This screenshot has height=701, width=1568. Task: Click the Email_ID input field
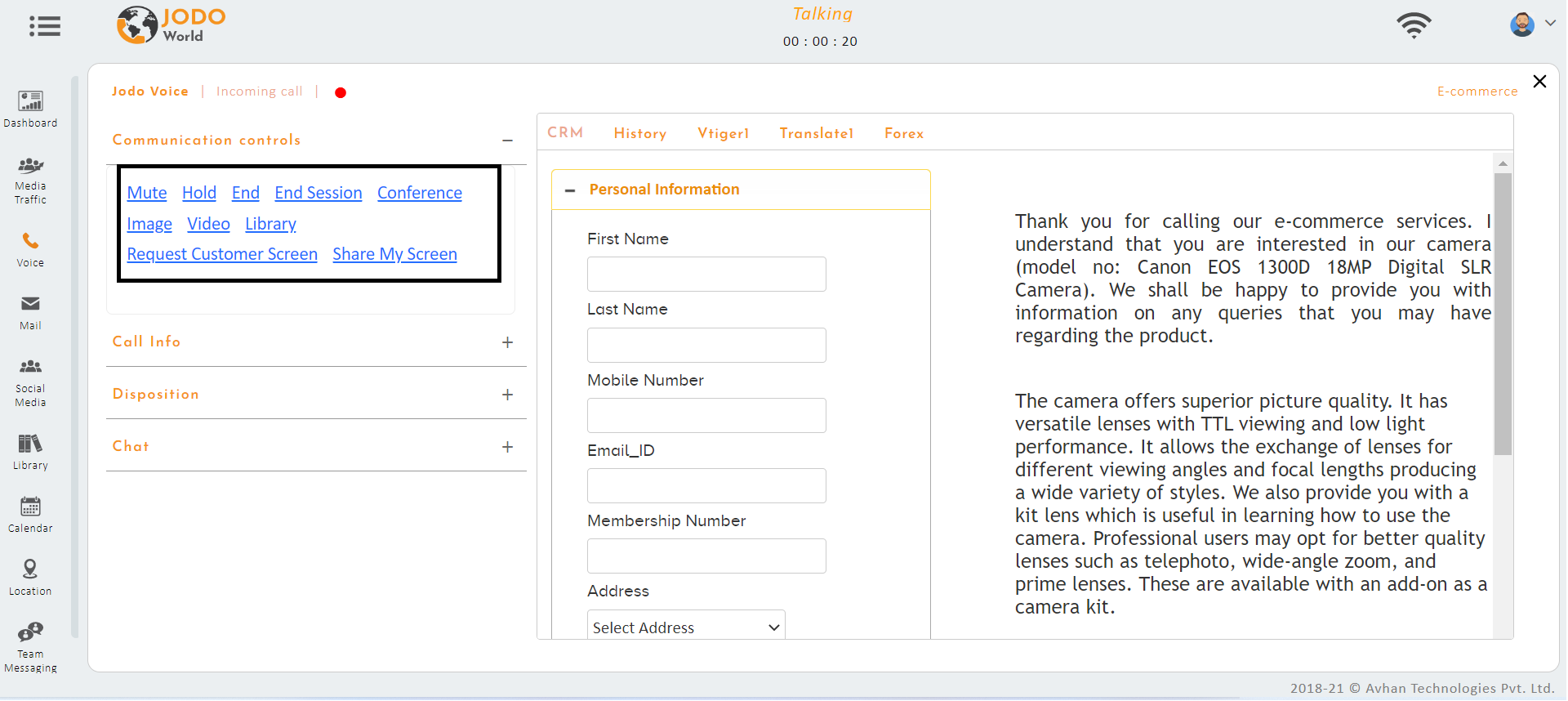[x=706, y=485]
